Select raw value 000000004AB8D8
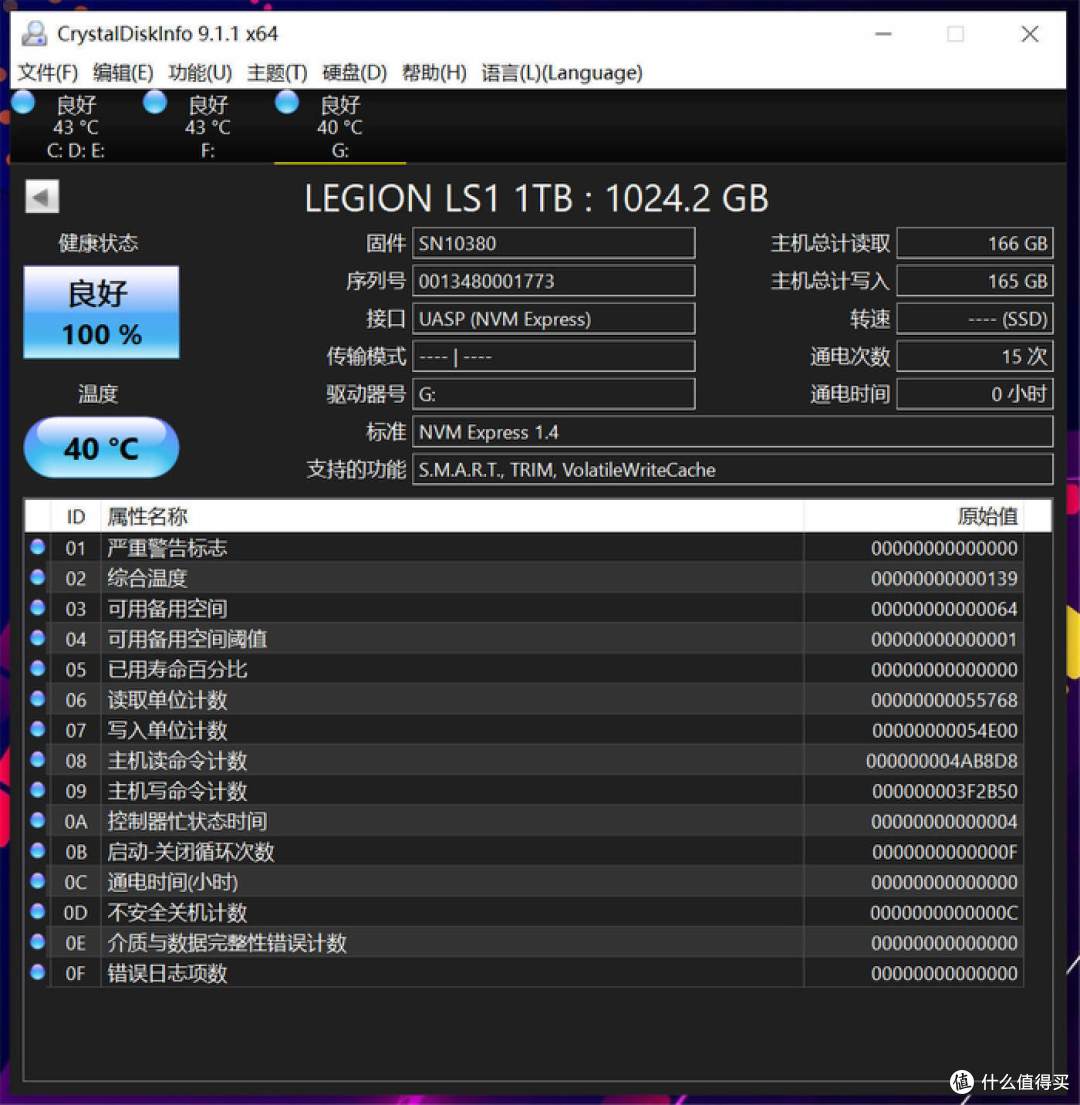Image resolution: width=1080 pixels, height=1105 pixels. click(942, 761)
